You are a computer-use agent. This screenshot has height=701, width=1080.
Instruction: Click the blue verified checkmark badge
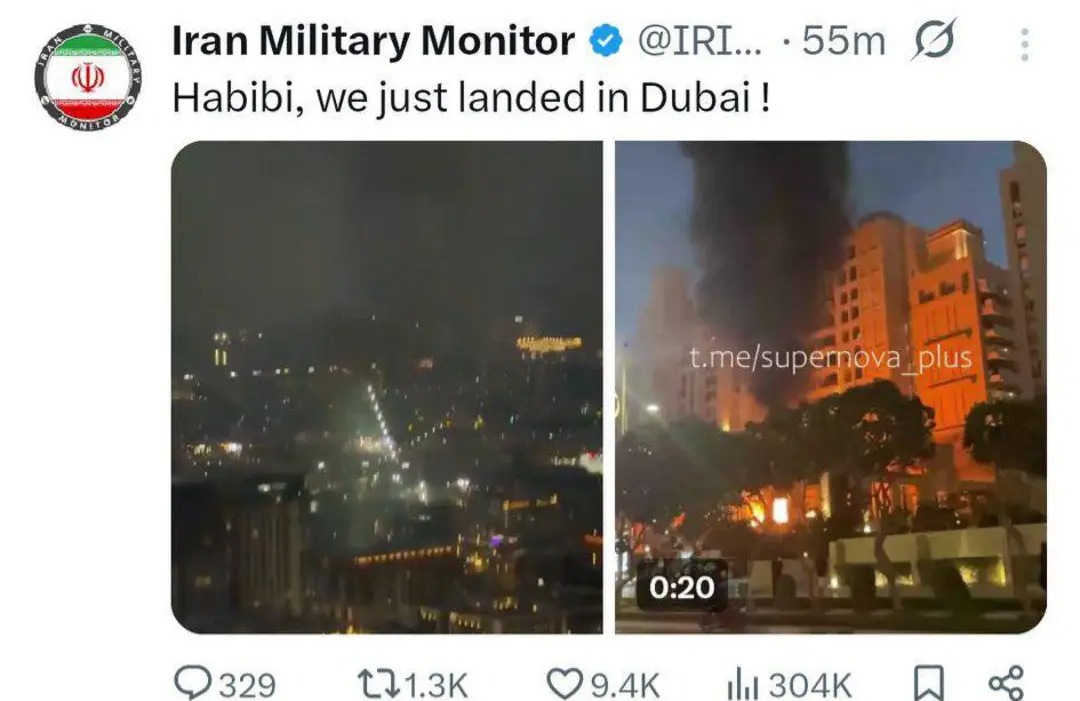(x=605, y=41)
